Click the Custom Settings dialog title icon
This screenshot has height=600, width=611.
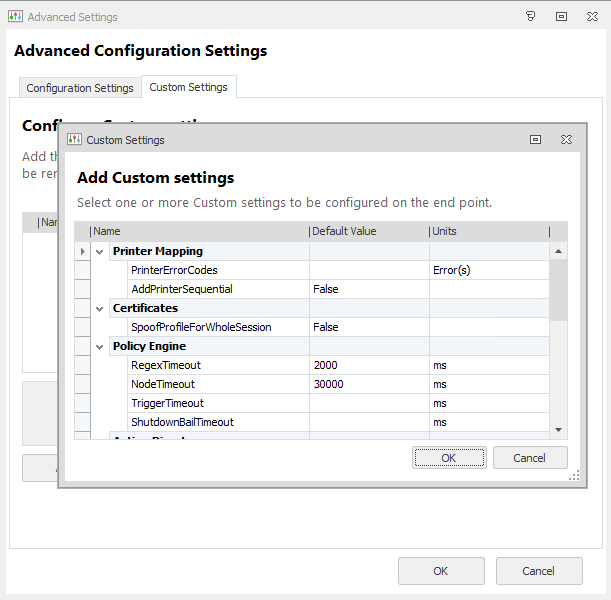pos(74,140)
